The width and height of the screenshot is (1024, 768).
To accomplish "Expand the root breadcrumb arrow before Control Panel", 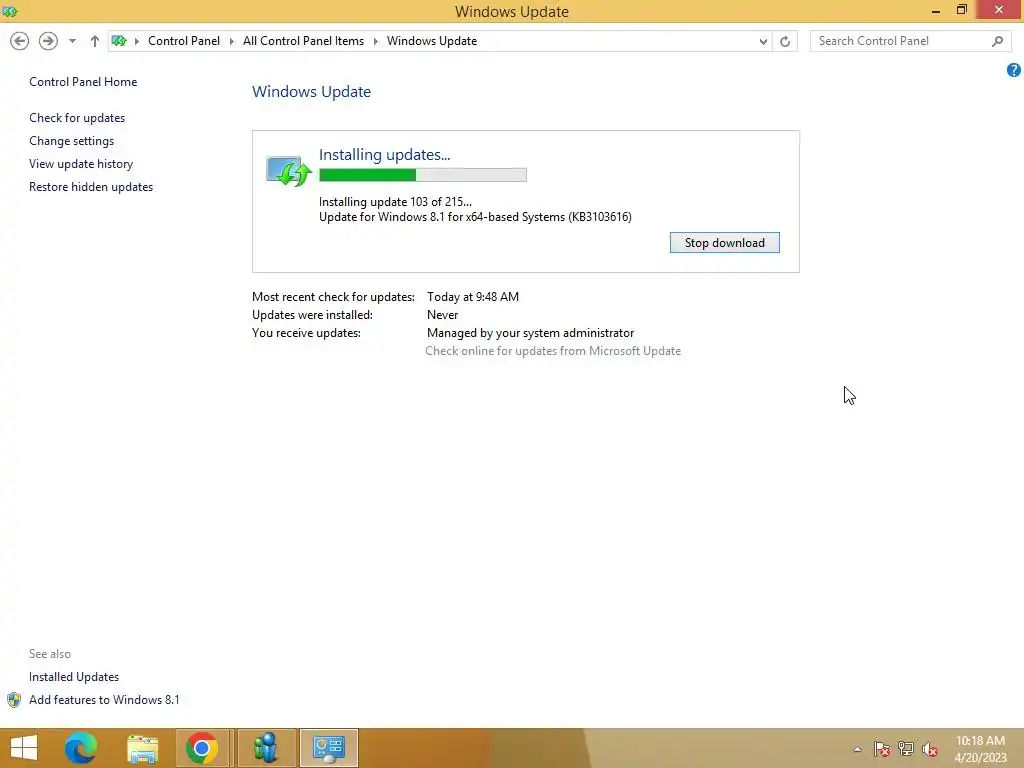I will coord(136,41).
